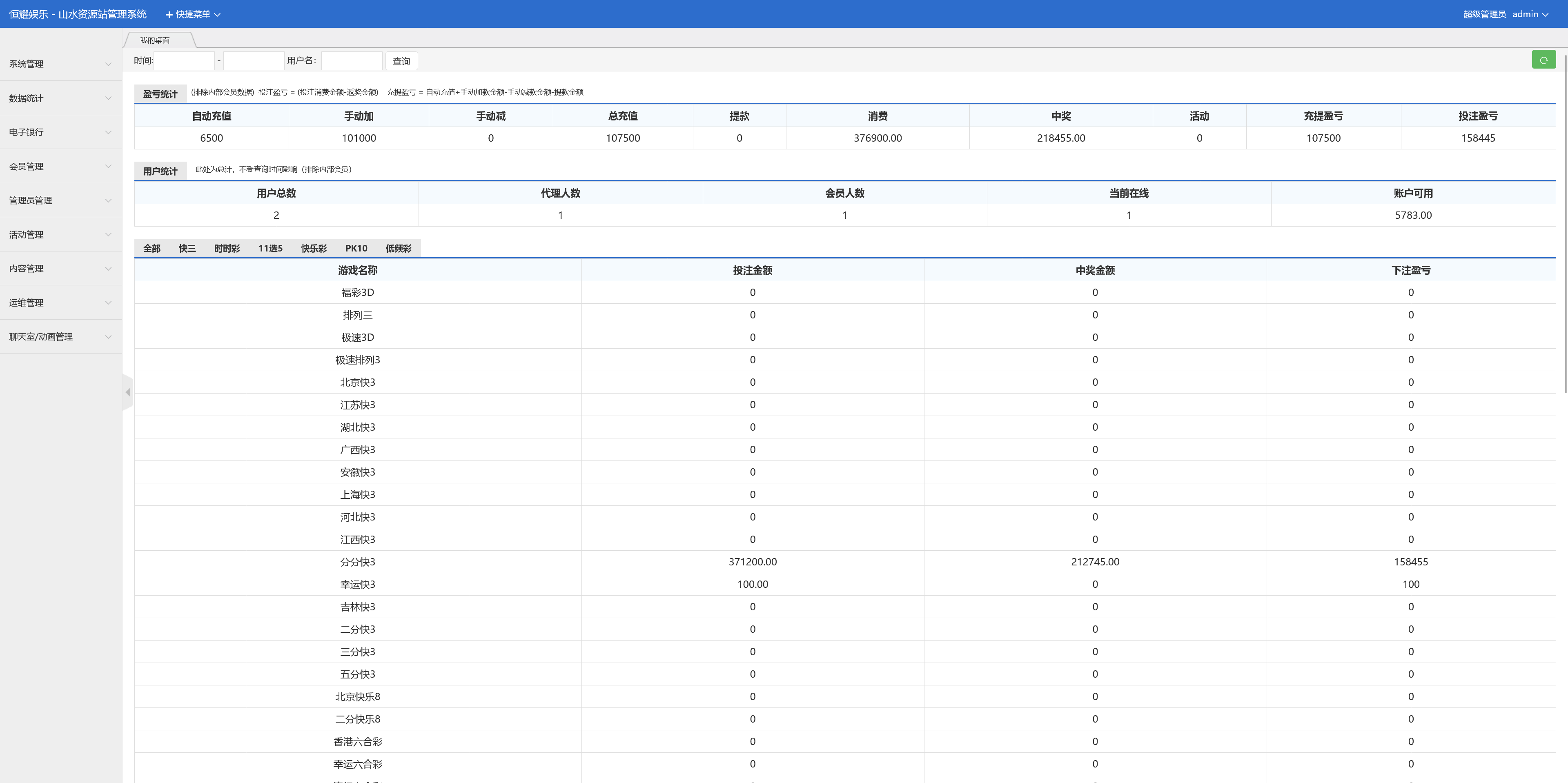This screenshot has width=1568, height=783.
Task: Switch to the 快三 game tab
Action: 187,248
